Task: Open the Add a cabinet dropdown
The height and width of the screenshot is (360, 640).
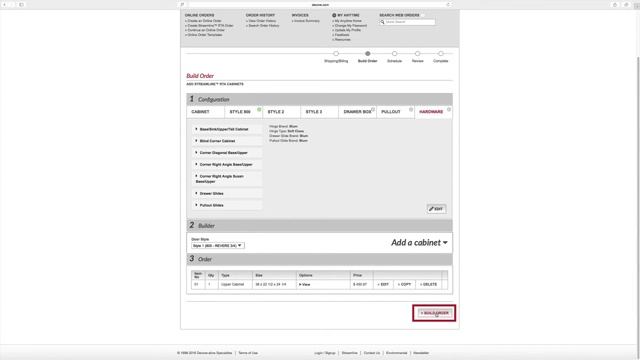Action: pos(419,242)
